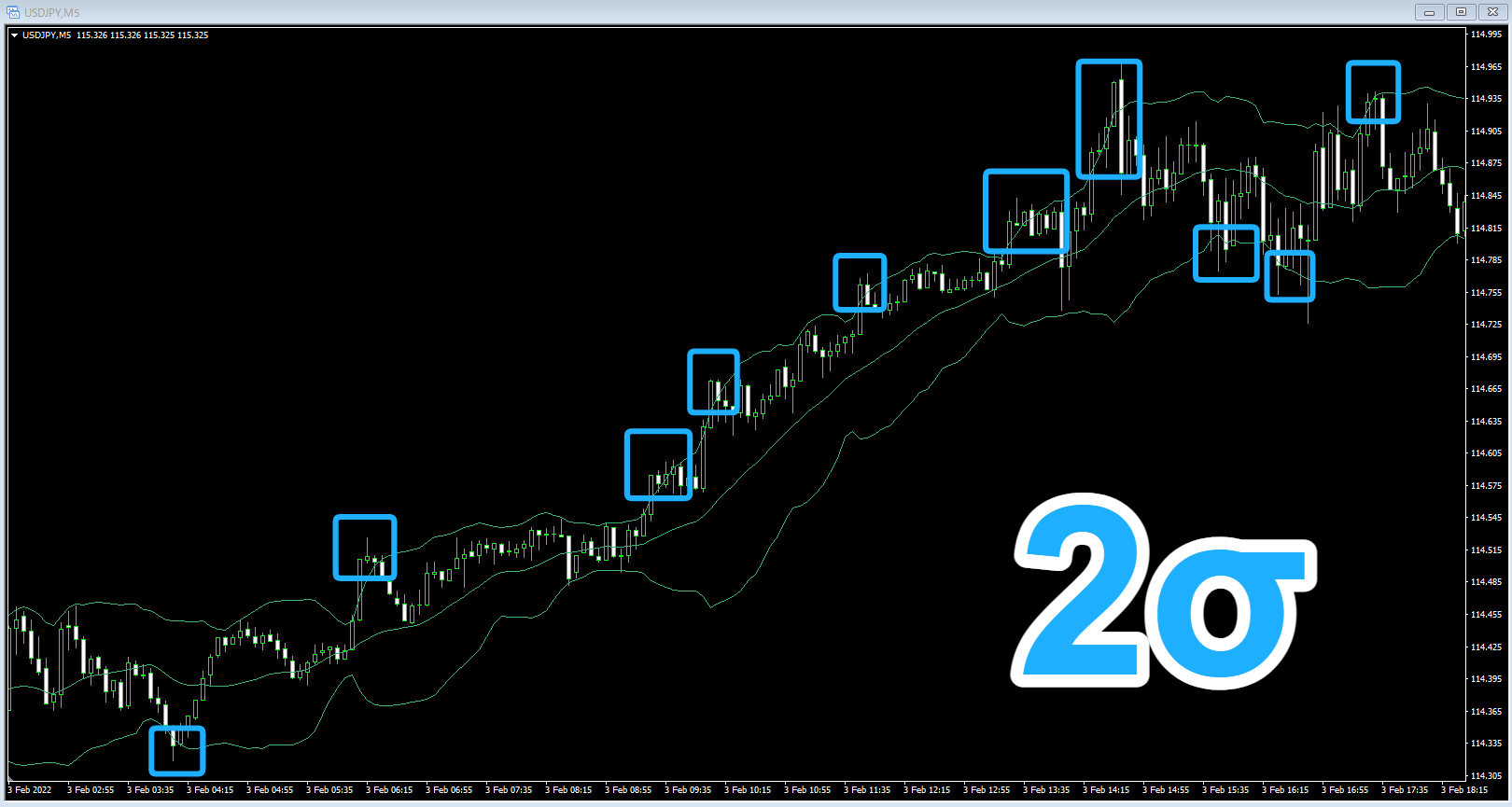The width and height of the screenshot is (1512, 807).
Task: Select the 114.575 price level label
Action: coord(1486,486)
